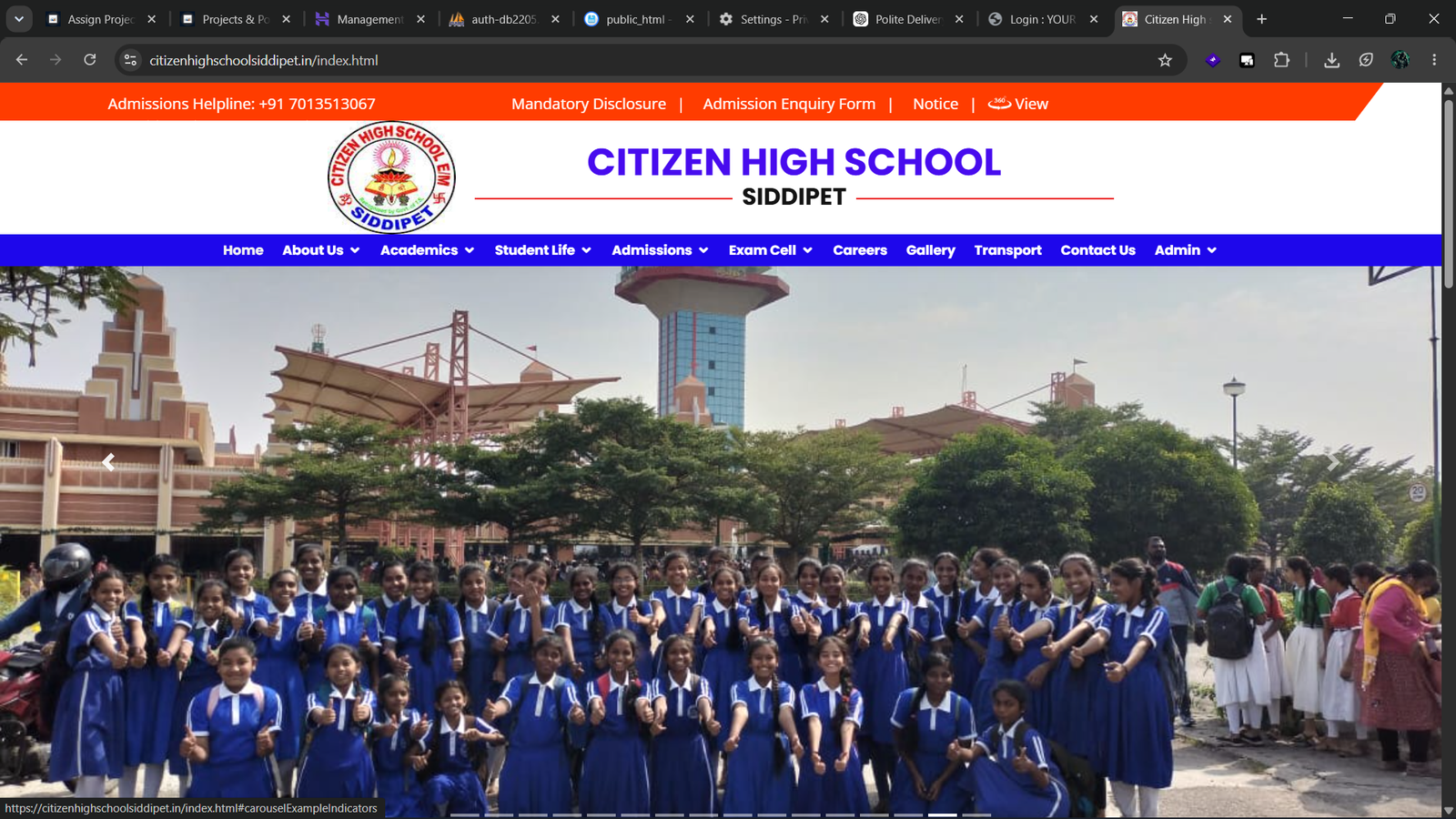Open the 360 View link
Screen dimensions: 1456x819
(x=1018, y=104)
